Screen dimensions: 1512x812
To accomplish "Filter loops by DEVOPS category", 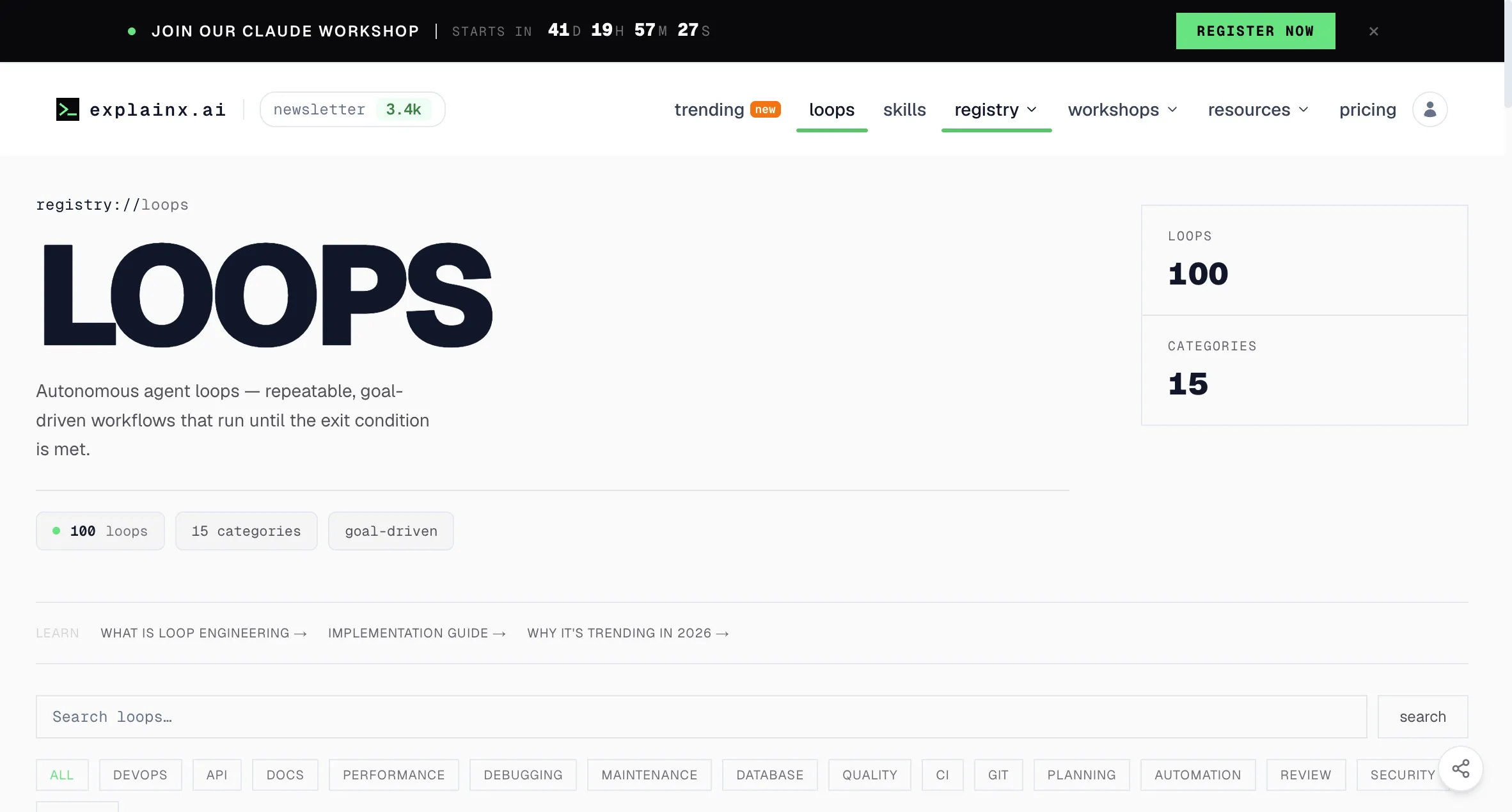I will pos(140,775).
